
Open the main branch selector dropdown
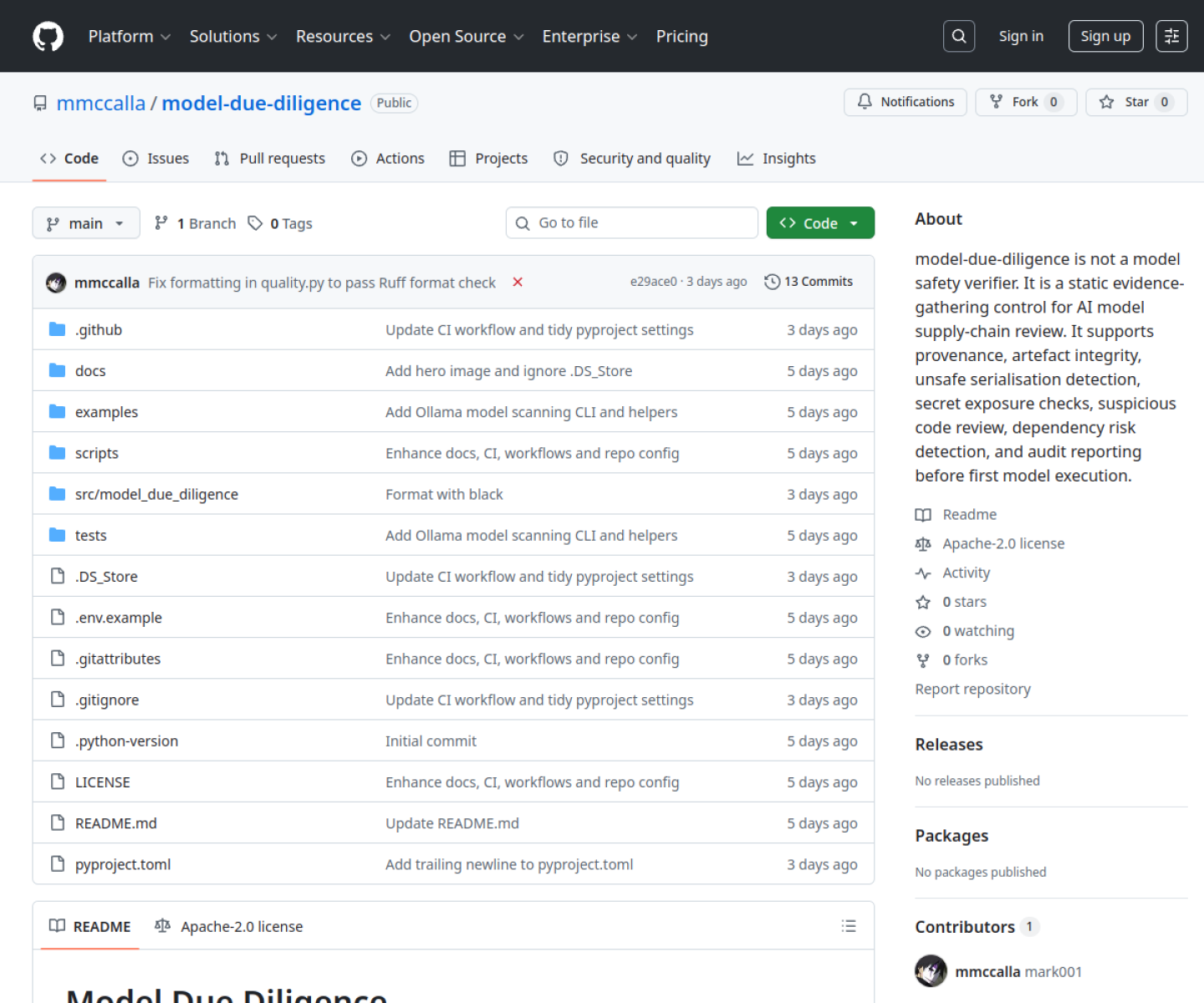[x=86, y=223]
